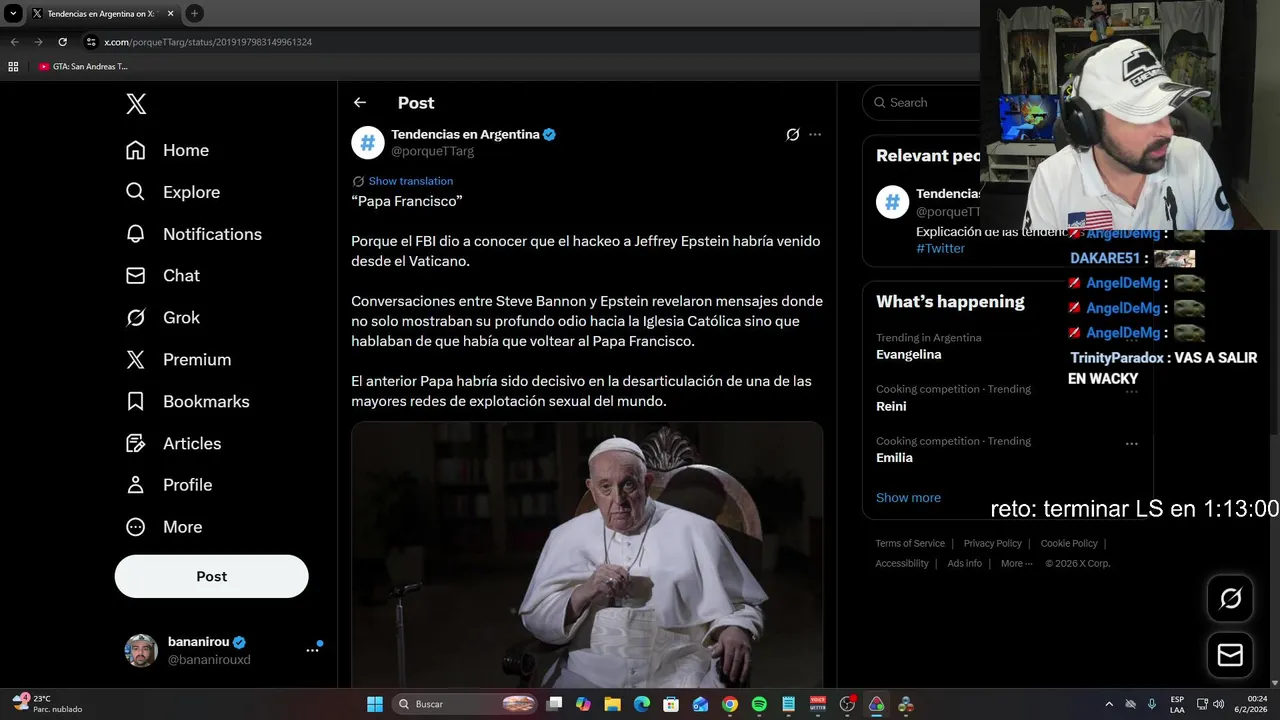Viewport: 1280px width, 720px height.
Task: Open Google Chrome from the taskbar
Action: click(x=730, y=704)
